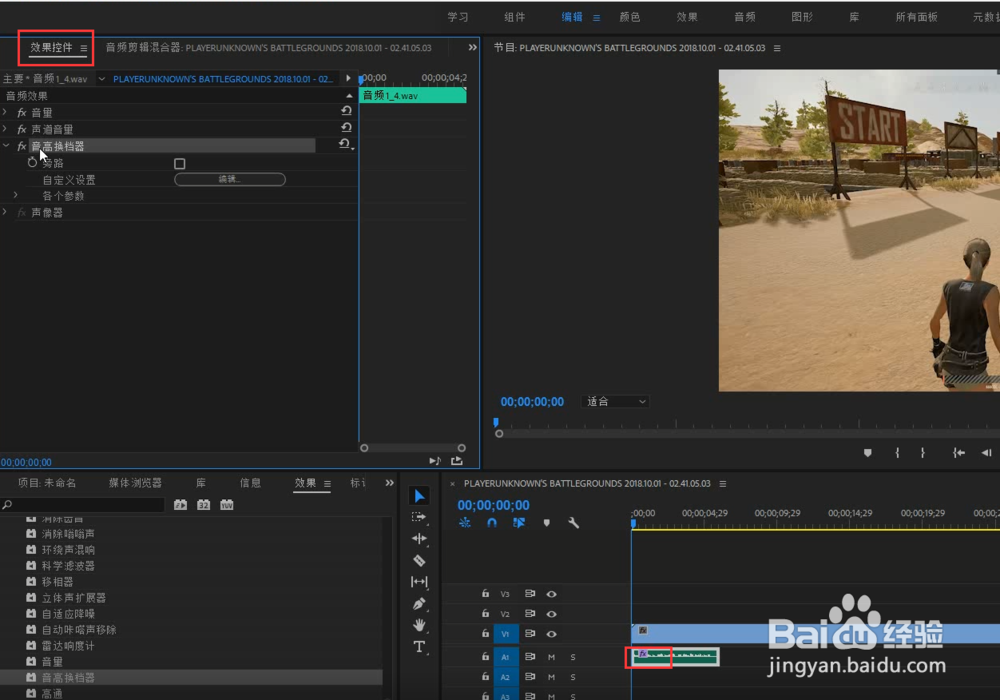1000x700 pixels.
Task: Select the Type tool
Action: (419, 646)
